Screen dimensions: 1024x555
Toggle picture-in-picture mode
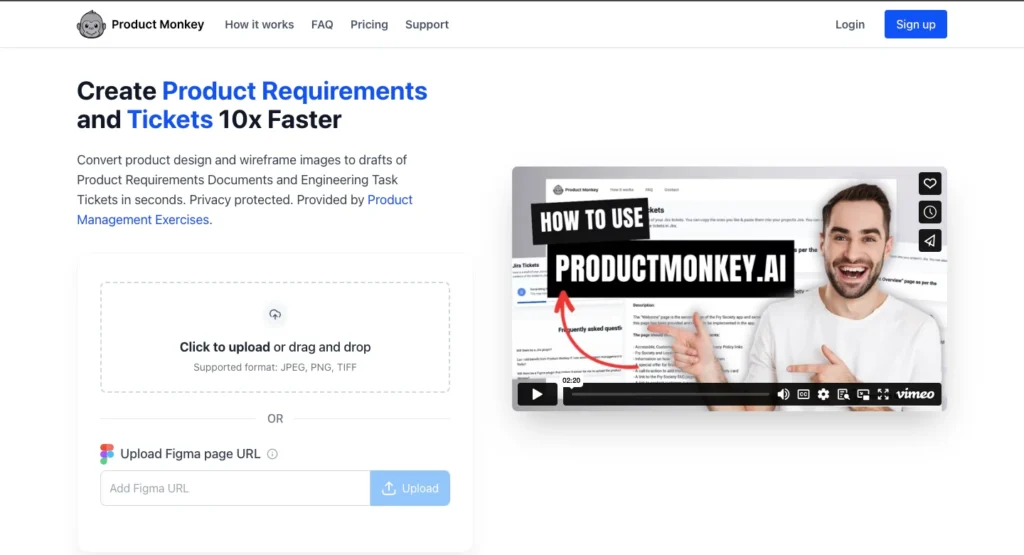(x=863, y=394)
